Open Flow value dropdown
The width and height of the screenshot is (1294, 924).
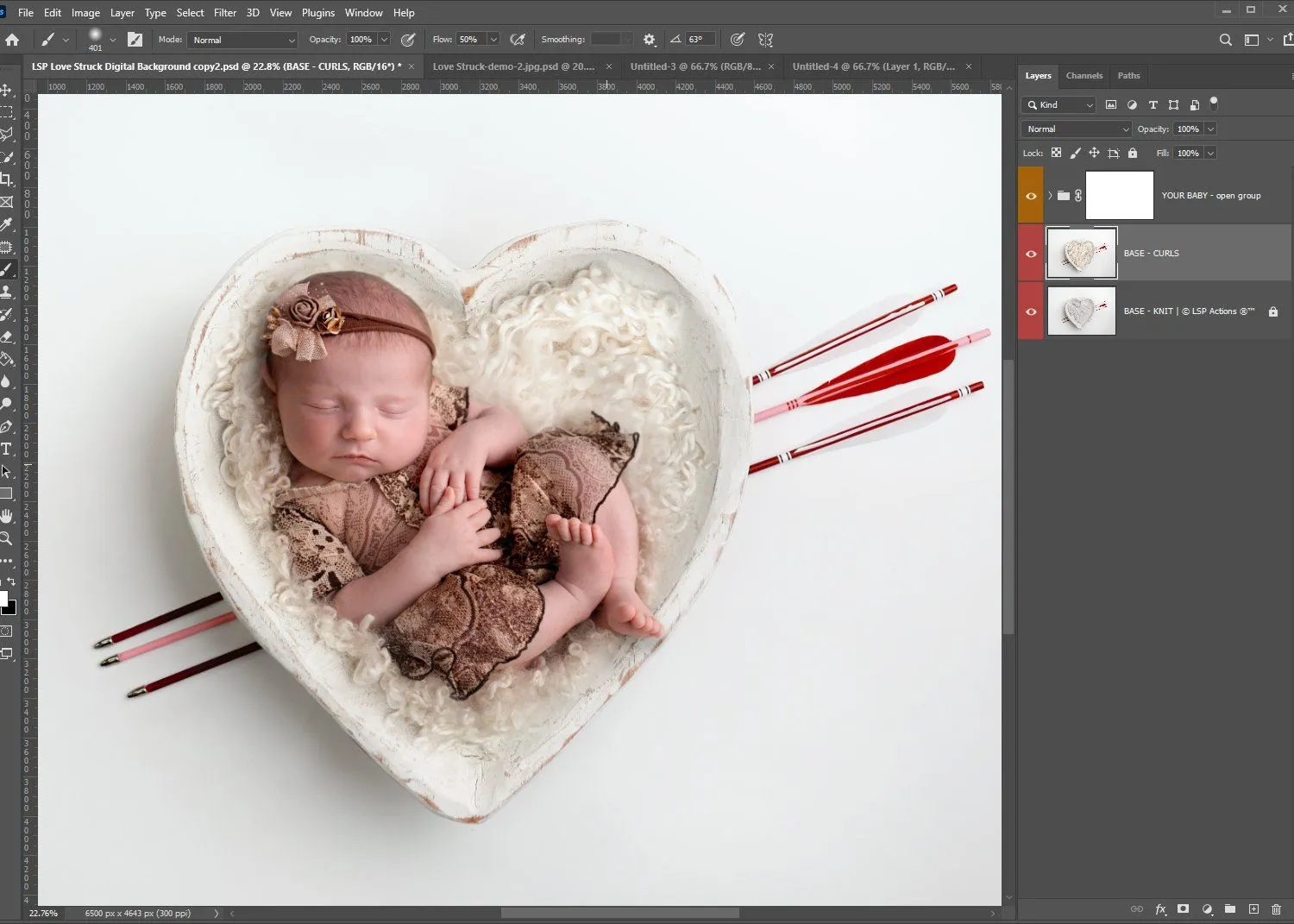point(493,40)
